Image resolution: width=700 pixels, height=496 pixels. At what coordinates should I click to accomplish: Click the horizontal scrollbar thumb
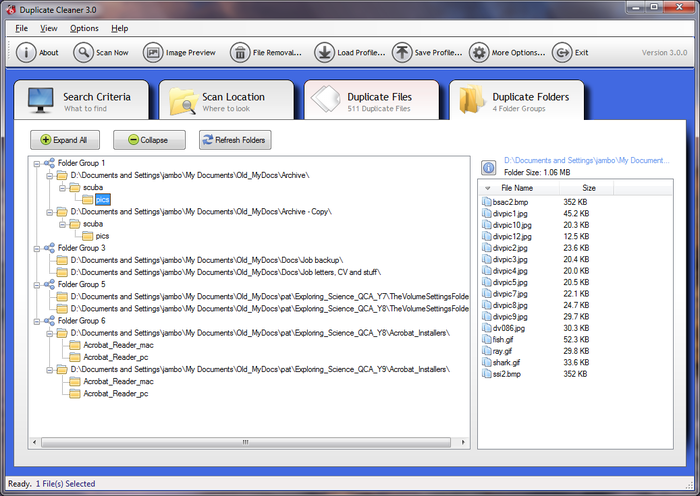point(246,442)
